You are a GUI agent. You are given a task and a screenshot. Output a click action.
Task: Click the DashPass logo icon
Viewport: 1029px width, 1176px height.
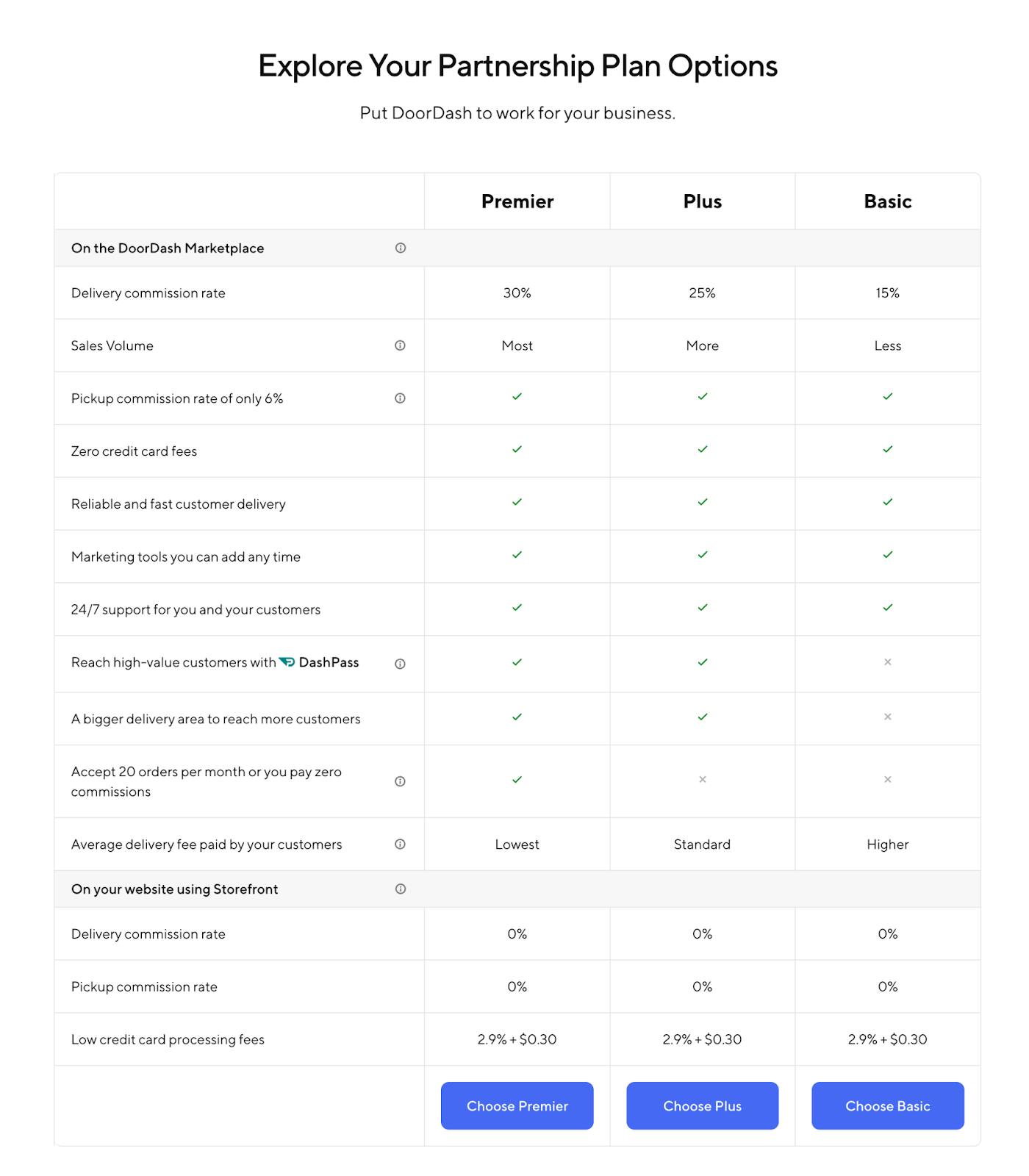click(x=287, y=662)
